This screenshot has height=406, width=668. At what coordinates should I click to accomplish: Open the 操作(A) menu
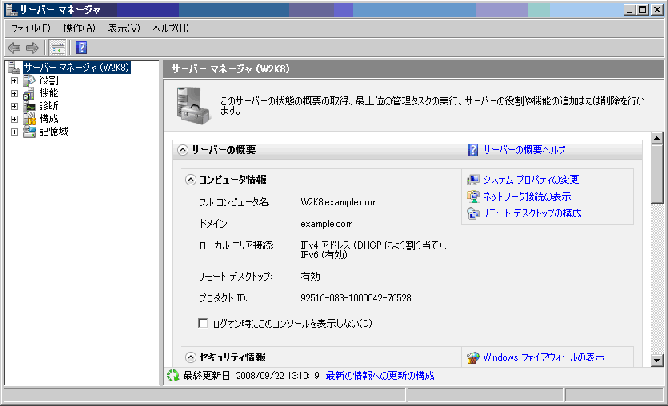coord(79,28)
